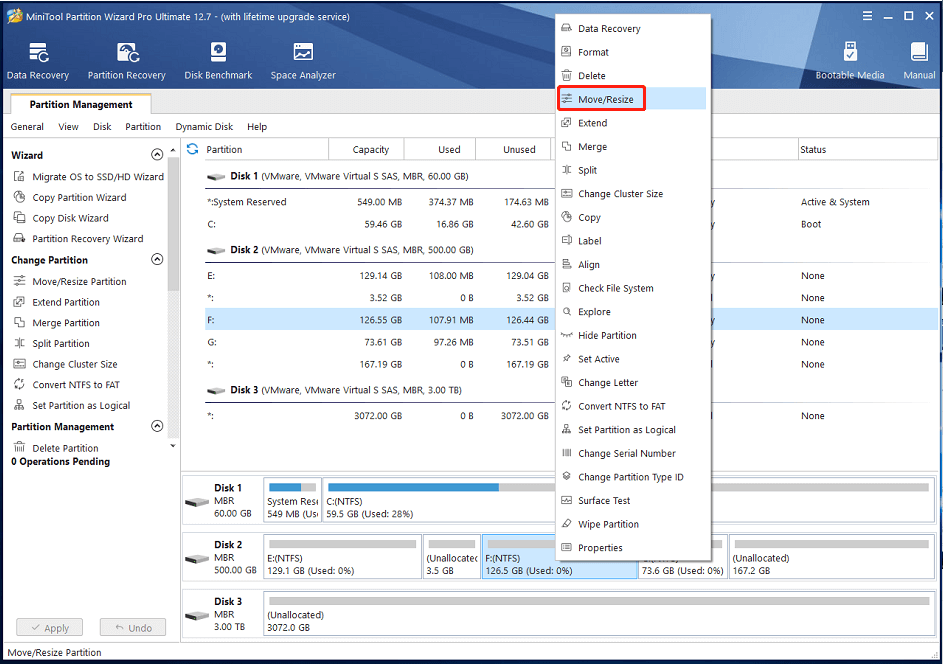
Task: Choose Check File System from context menu
Action: click(x=632, y=288)
